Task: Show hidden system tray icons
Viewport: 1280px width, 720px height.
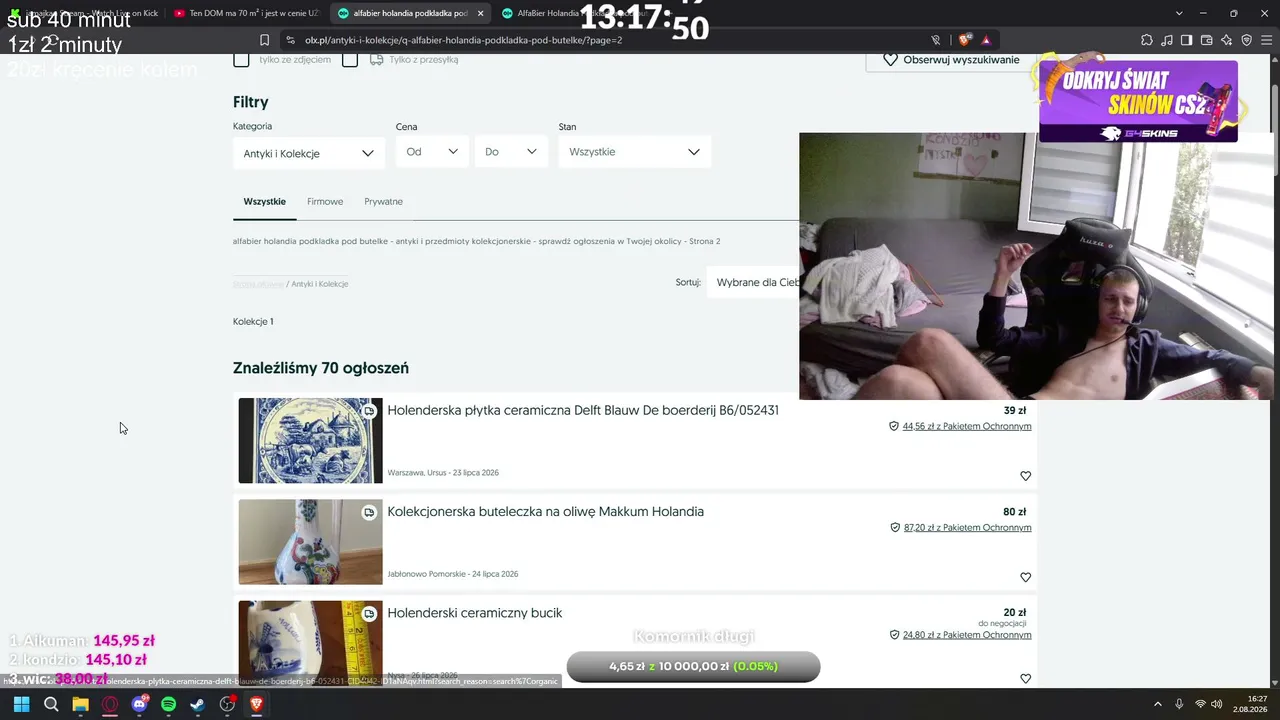Action: tap(1158, 704)
